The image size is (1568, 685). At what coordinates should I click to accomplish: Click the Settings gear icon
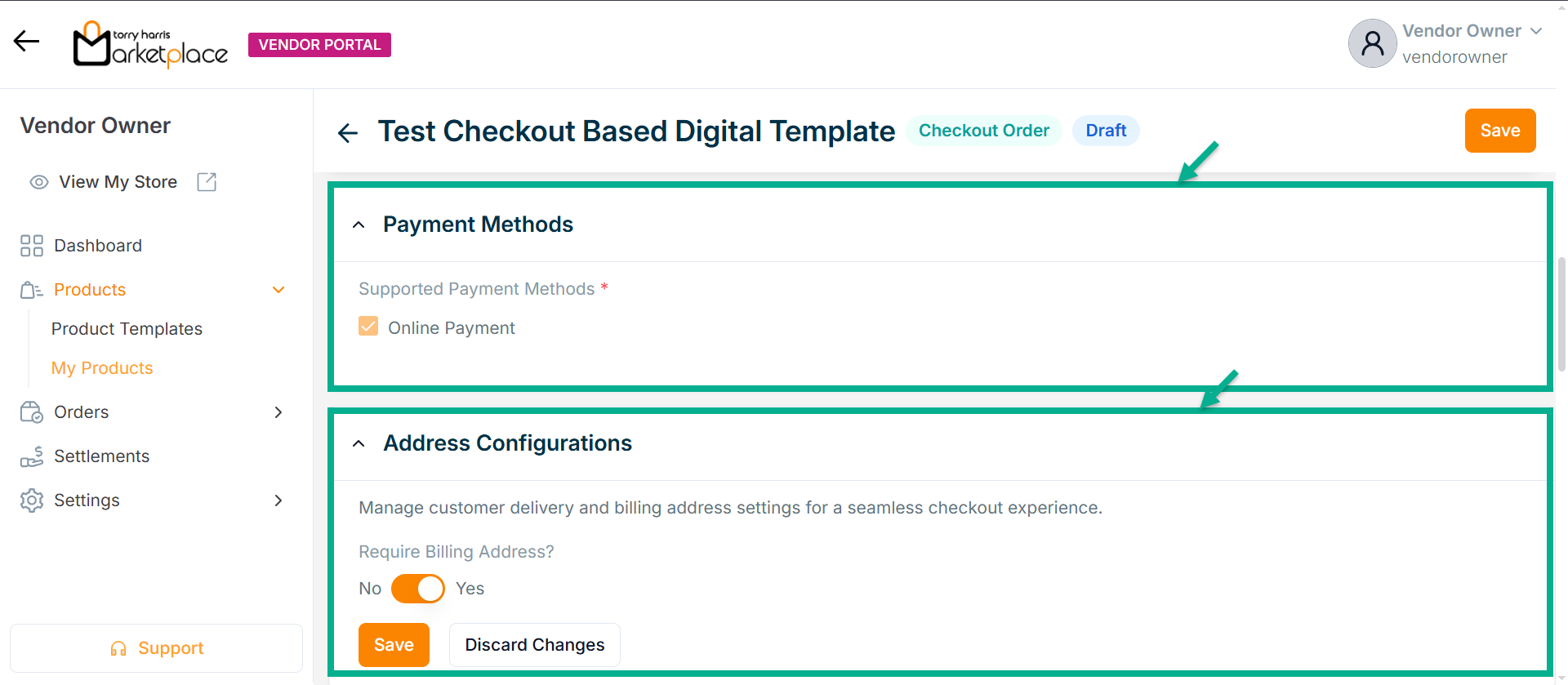[x=32, y=500]
